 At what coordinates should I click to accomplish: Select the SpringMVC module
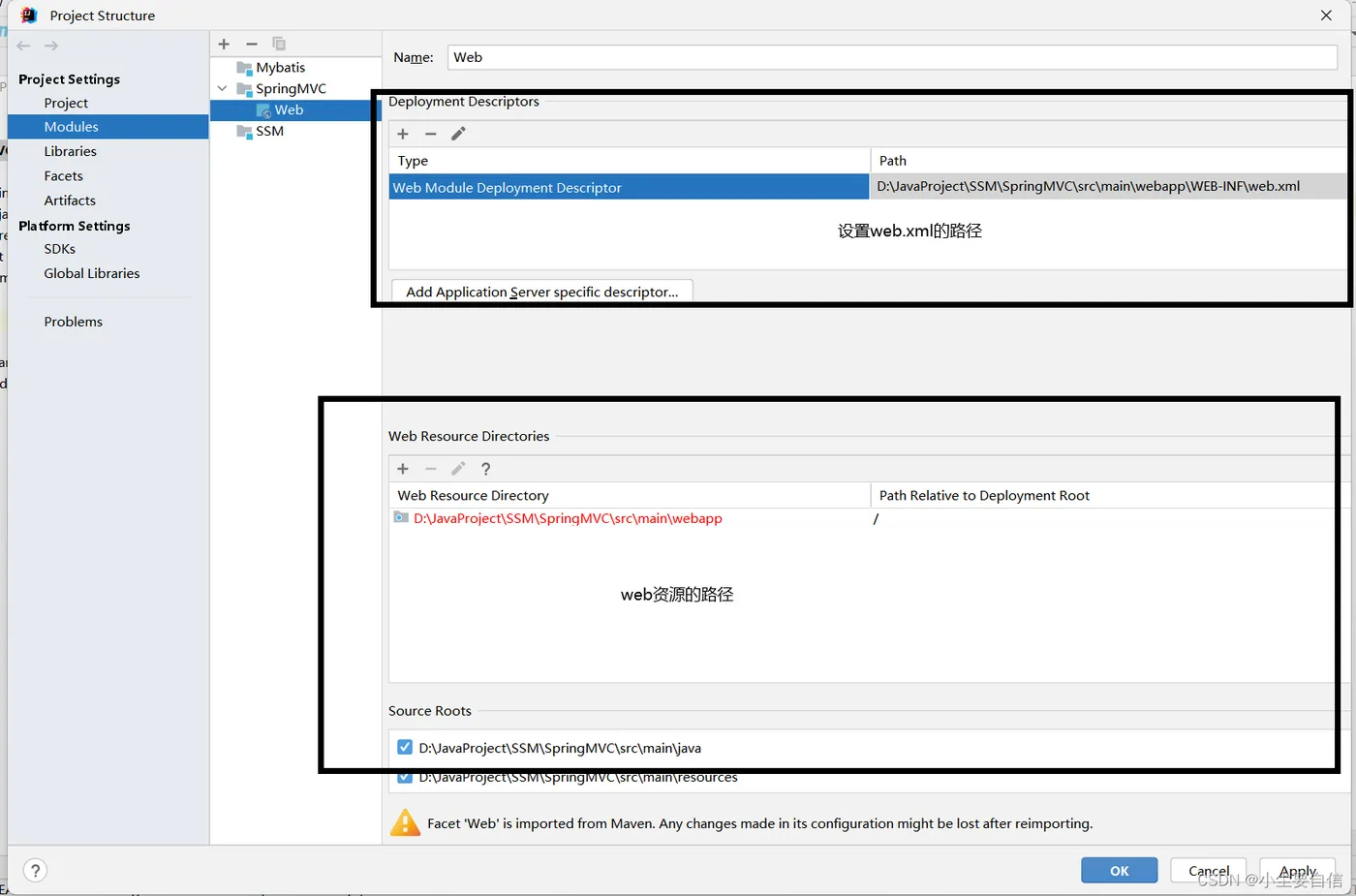[291, 89]
